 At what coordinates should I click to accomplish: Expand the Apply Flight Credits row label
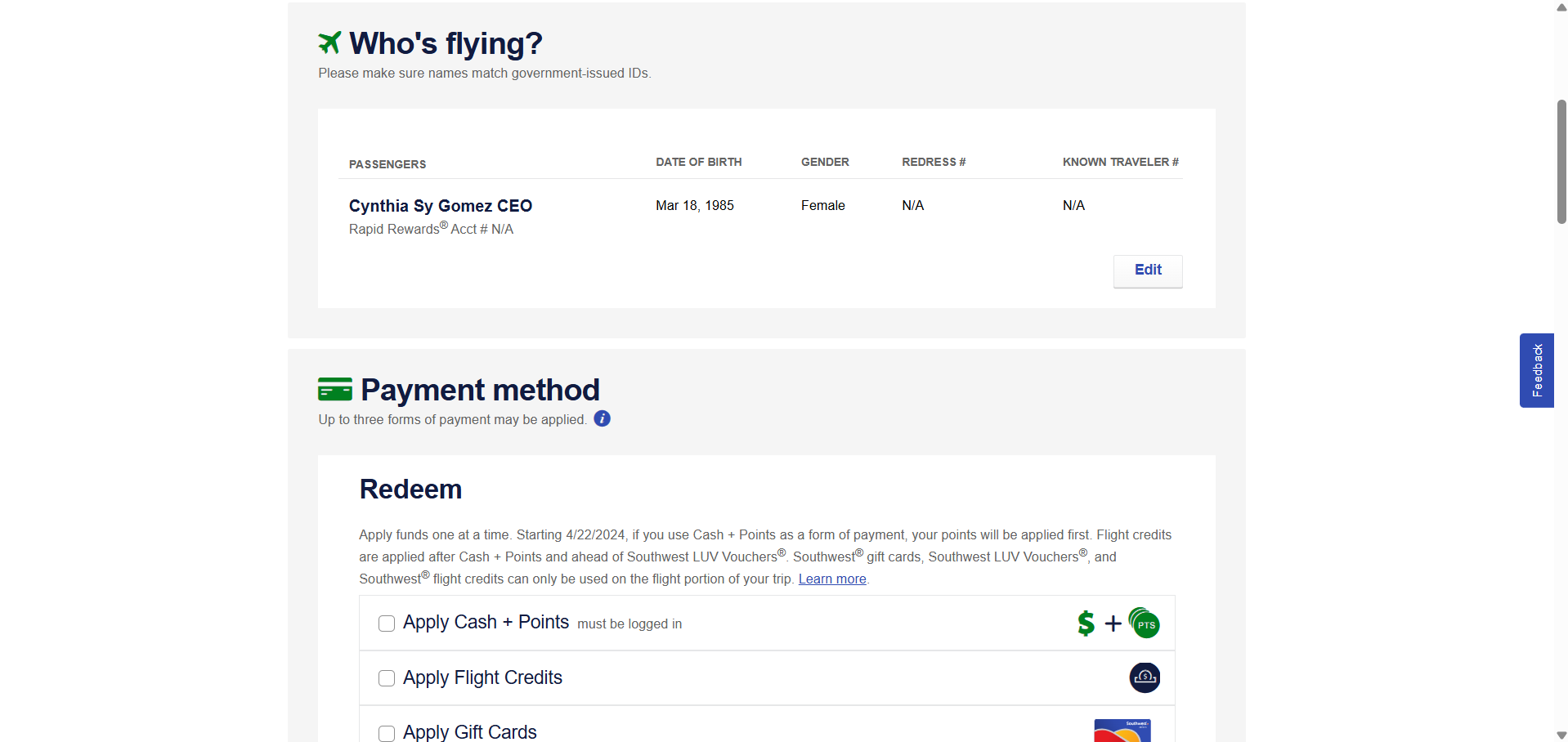click(482, 677)
